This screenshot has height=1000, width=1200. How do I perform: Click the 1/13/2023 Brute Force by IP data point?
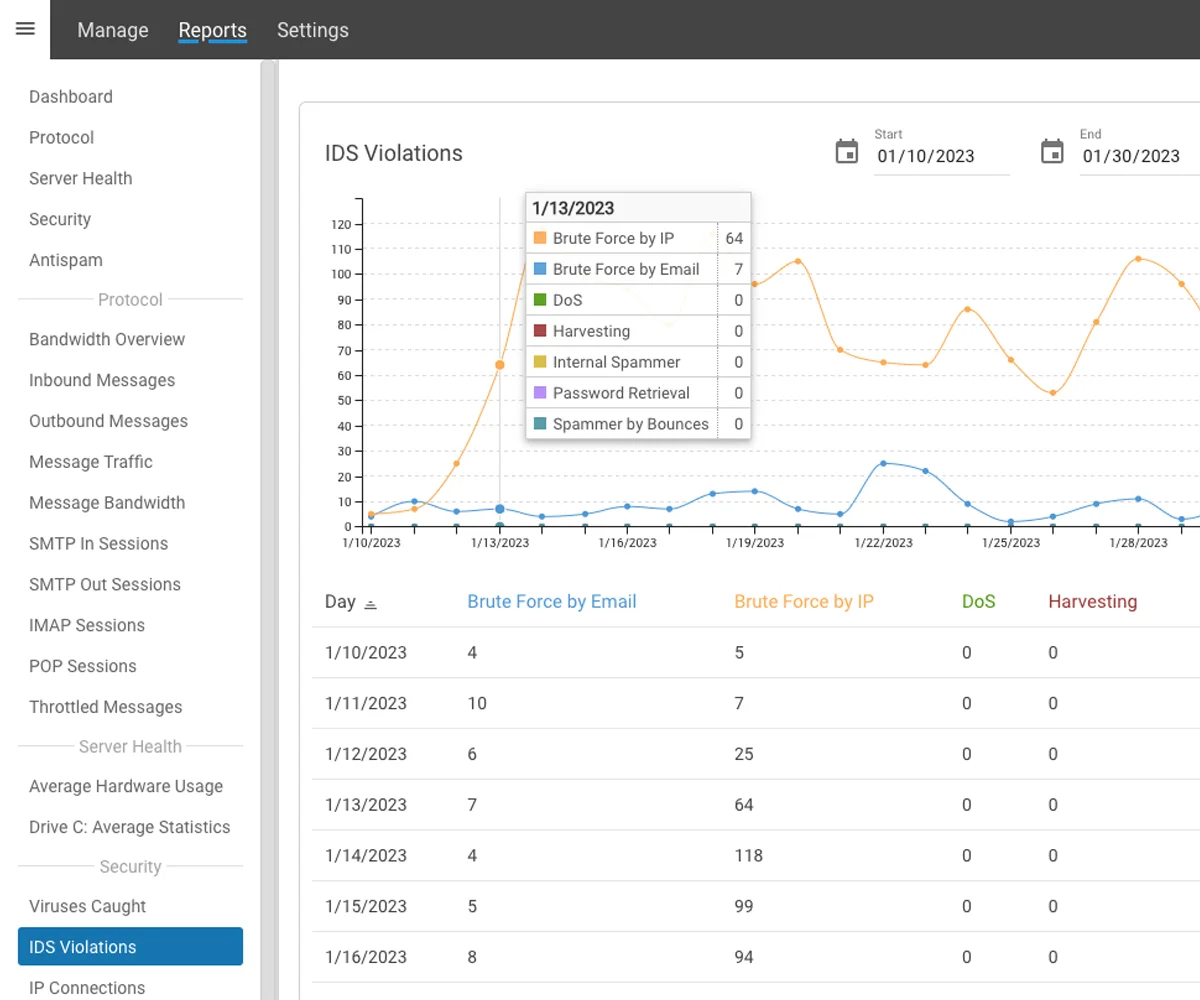point(500,365)
